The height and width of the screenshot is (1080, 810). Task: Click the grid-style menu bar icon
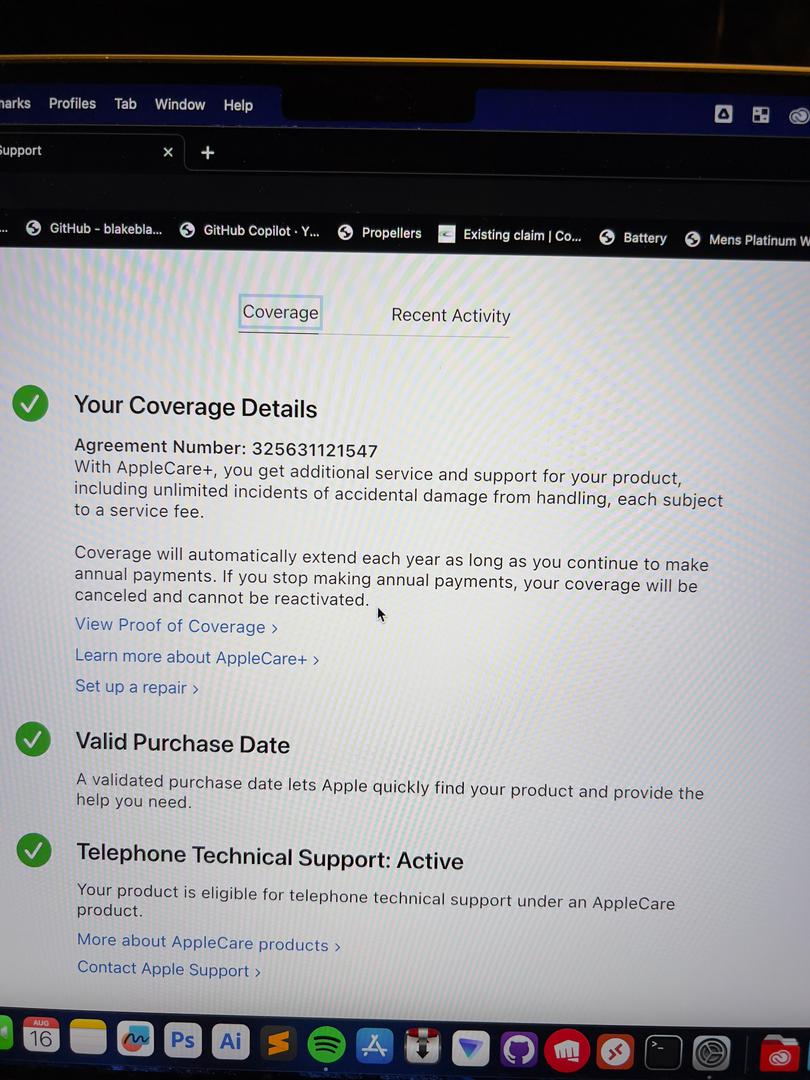(x=760, y=115)
